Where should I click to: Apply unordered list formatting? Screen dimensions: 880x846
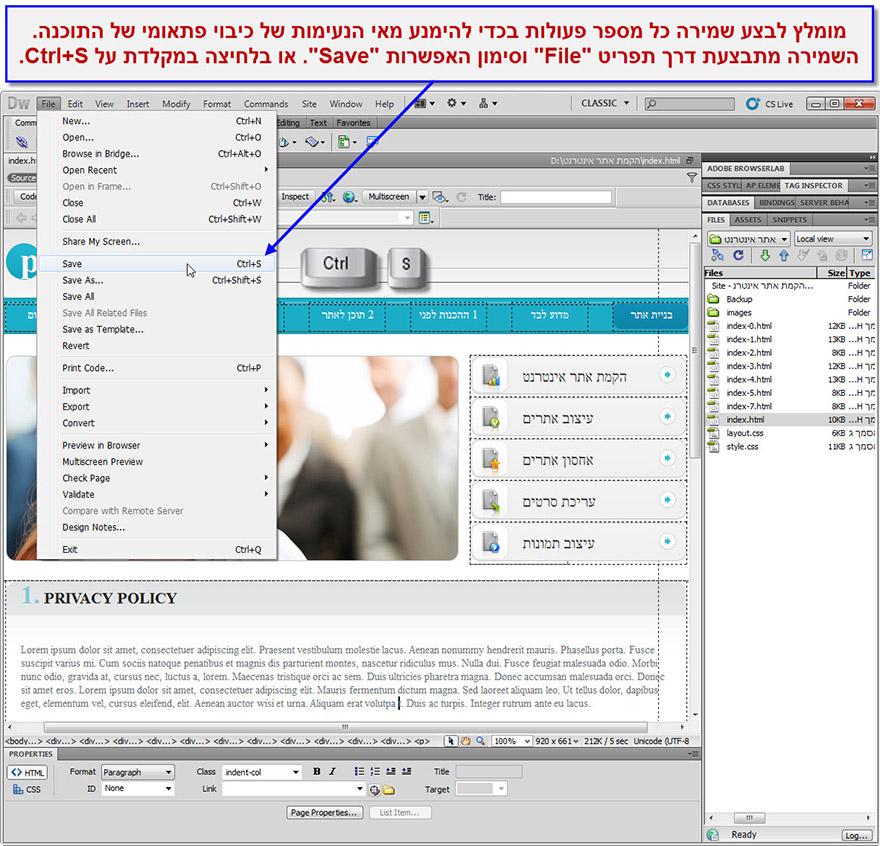point(359,772)
